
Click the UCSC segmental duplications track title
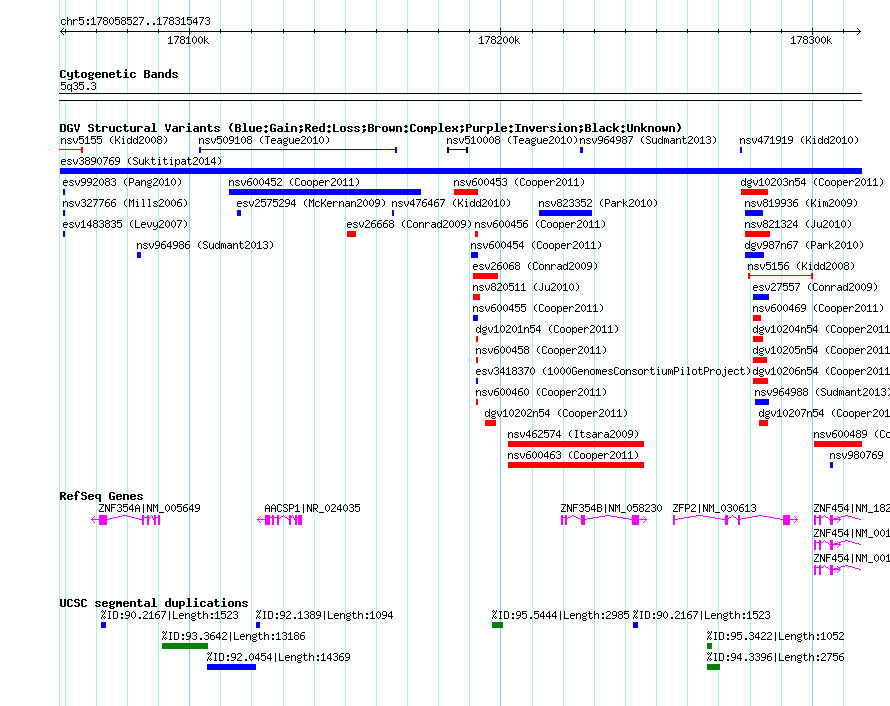[x=154, y=603]
